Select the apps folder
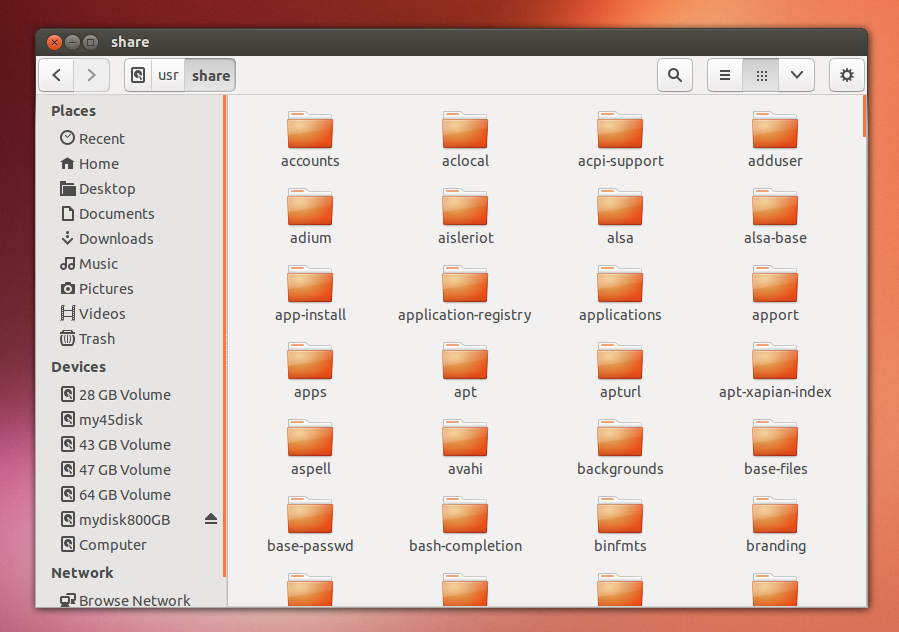Image resolution: width=899 pixels, height=632 pixels. click(x=310, y=371)
